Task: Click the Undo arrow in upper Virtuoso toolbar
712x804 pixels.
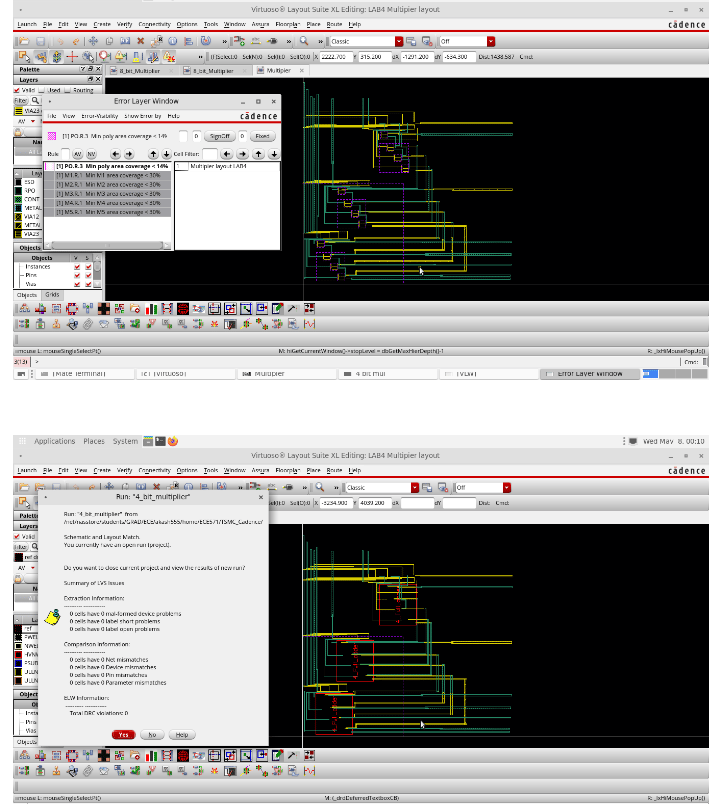Action: point(60,41)
